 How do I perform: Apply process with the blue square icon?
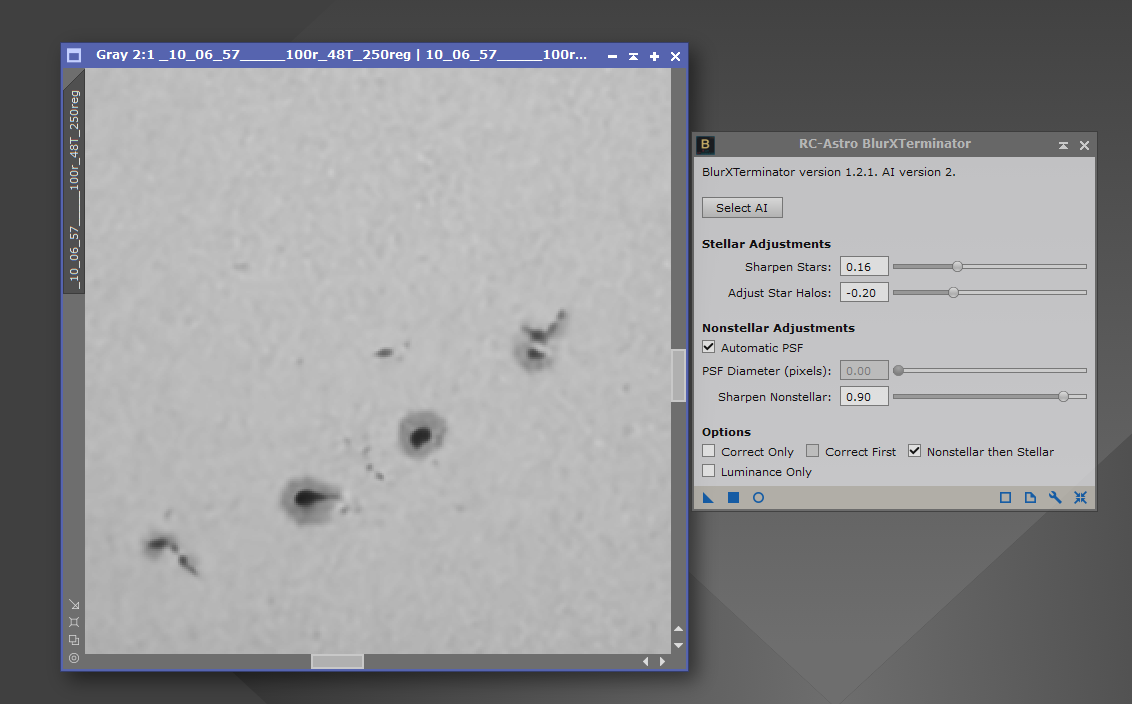coord(733,498)
